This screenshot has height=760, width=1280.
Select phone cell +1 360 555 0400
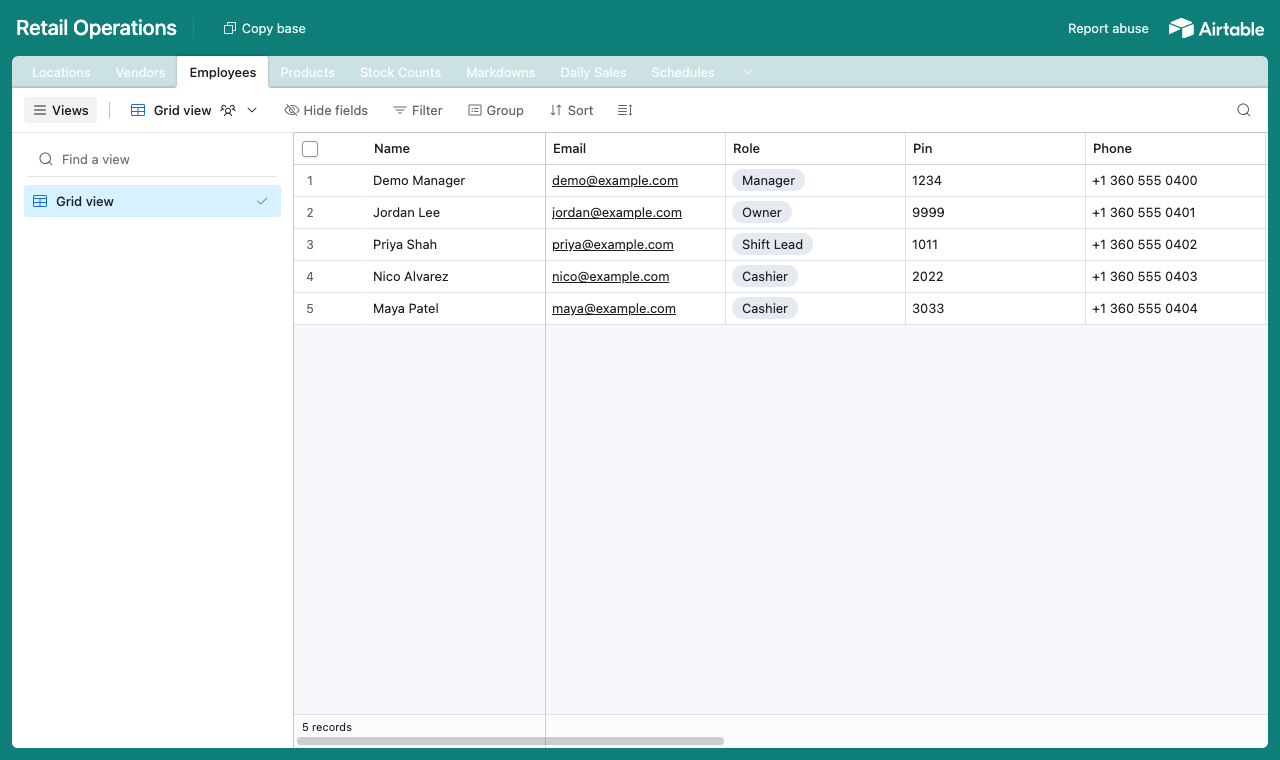(x=1176, y=181)
